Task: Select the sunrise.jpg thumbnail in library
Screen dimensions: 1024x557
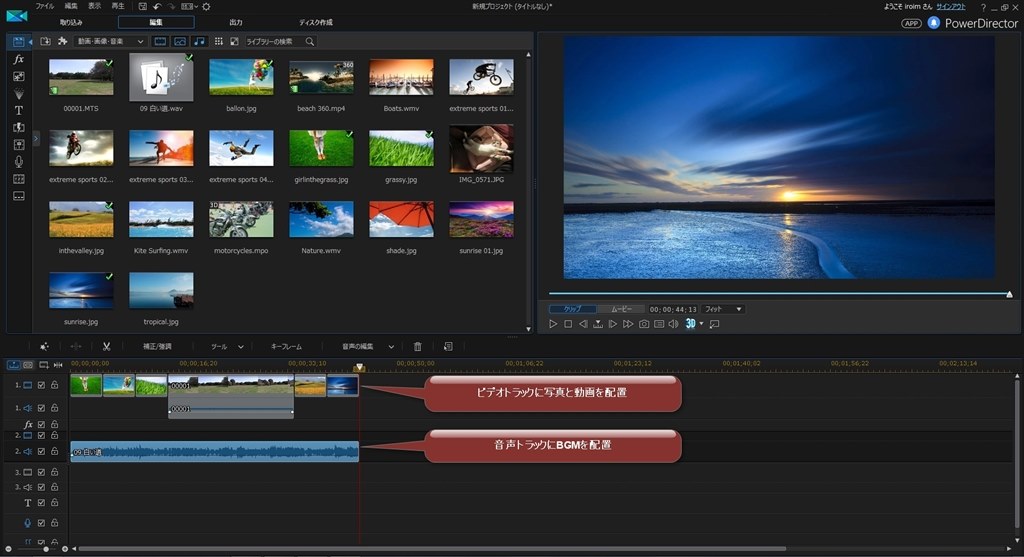Action: [x=81, y=291]
